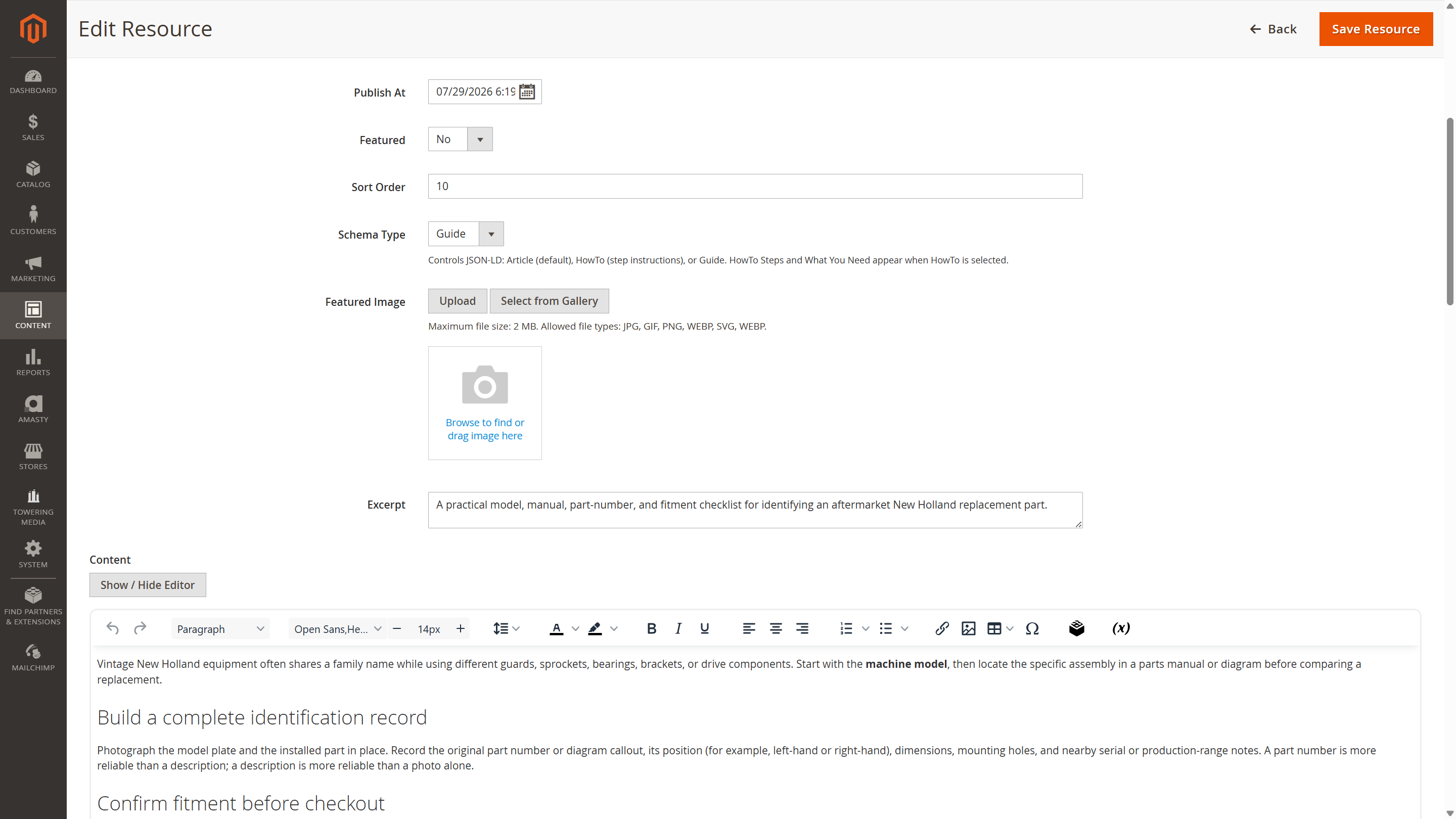Open the Towering Media sidebar menu
This screenshot has height=819, width=1456.
coord(33,508)
